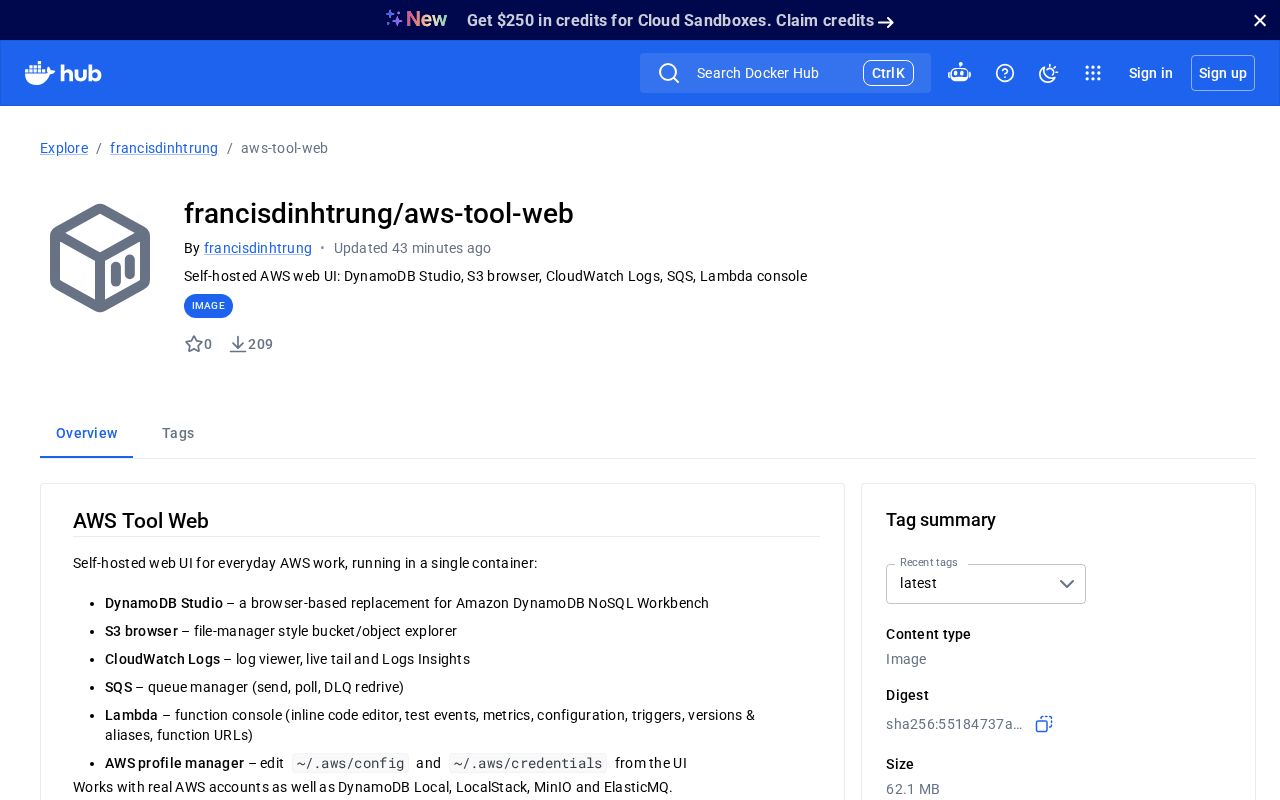
Task: Click the star rating icon
Action: point(194,344)
